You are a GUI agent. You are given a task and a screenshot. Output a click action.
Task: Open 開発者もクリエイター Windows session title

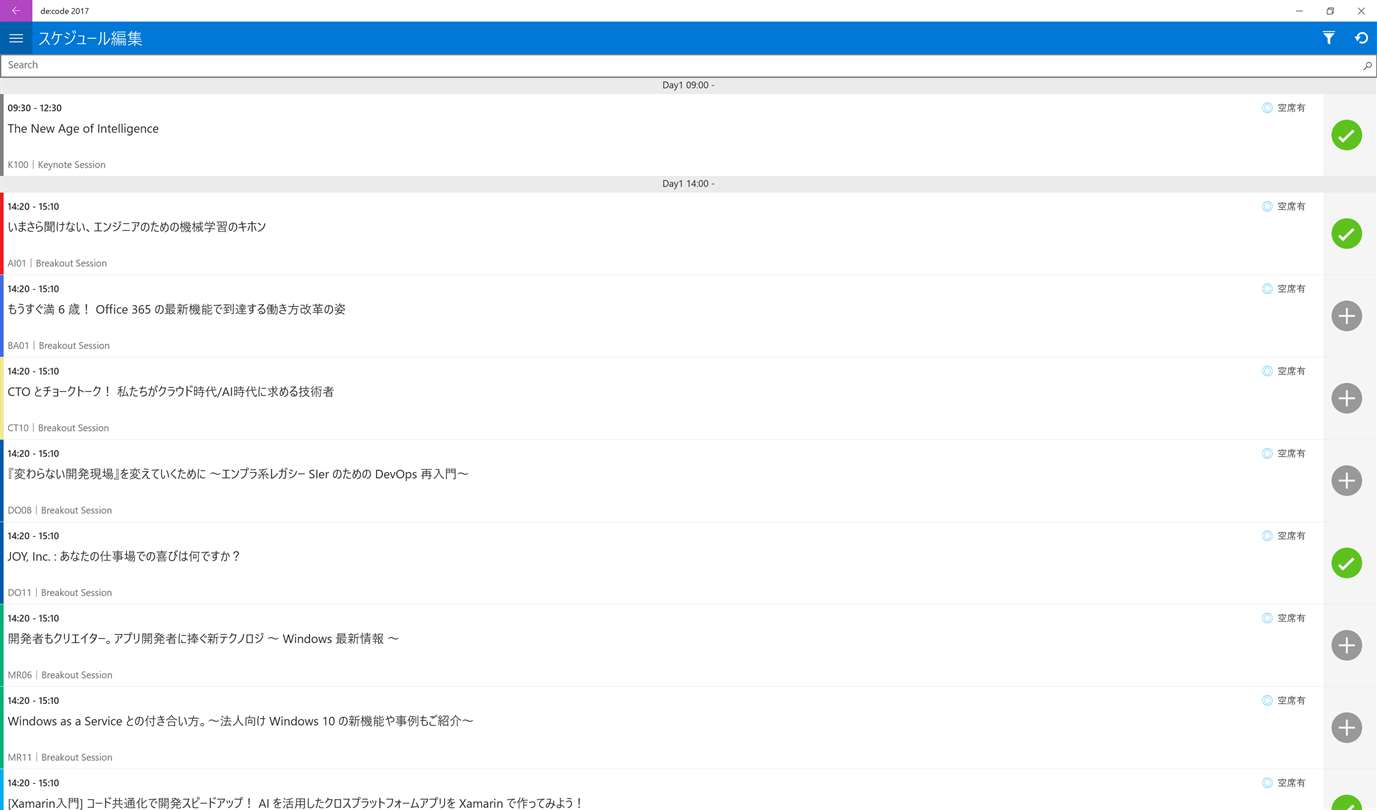click(203, 639)
